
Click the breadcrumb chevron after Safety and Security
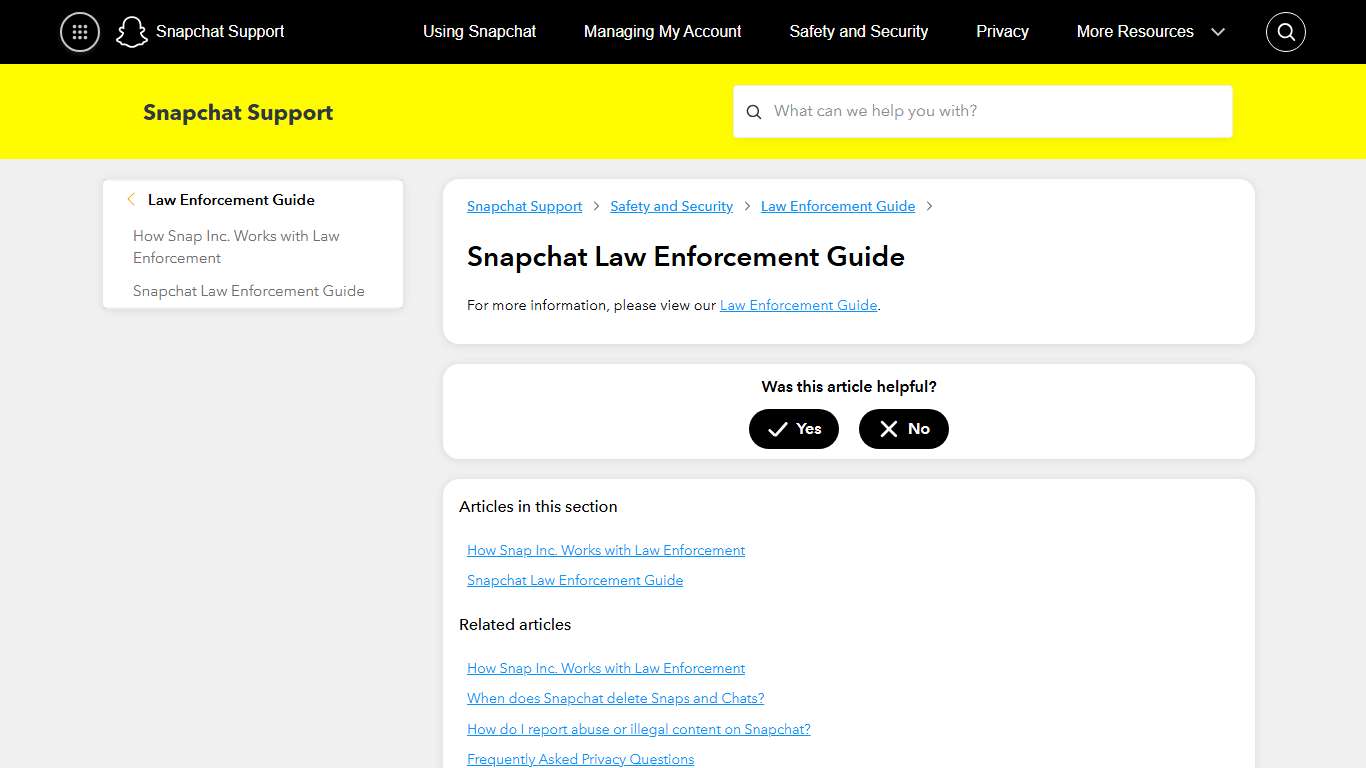tap(746, 206)
